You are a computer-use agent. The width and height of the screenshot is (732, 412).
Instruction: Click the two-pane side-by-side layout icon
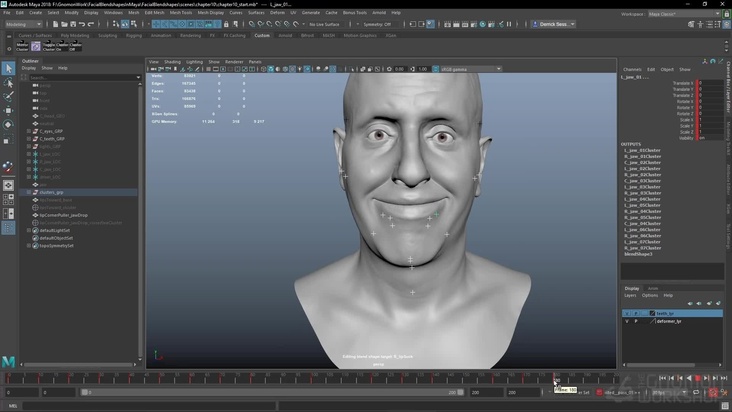(x=8, y=214)
